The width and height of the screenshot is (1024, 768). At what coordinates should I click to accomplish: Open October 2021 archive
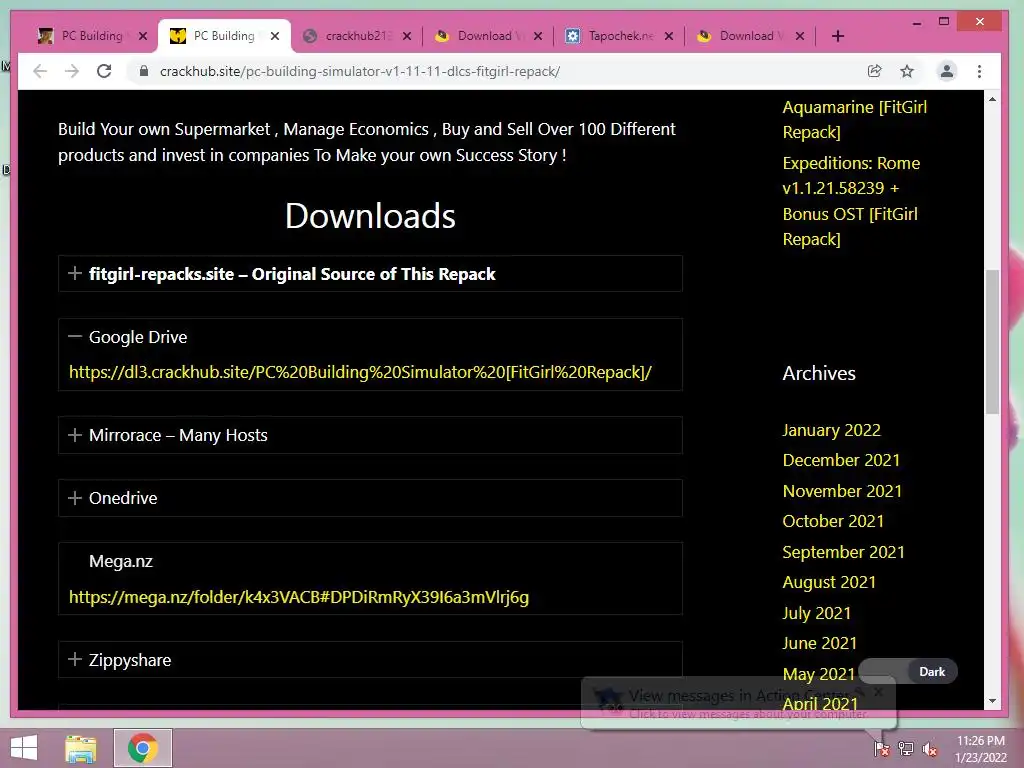tap(833, 520)
